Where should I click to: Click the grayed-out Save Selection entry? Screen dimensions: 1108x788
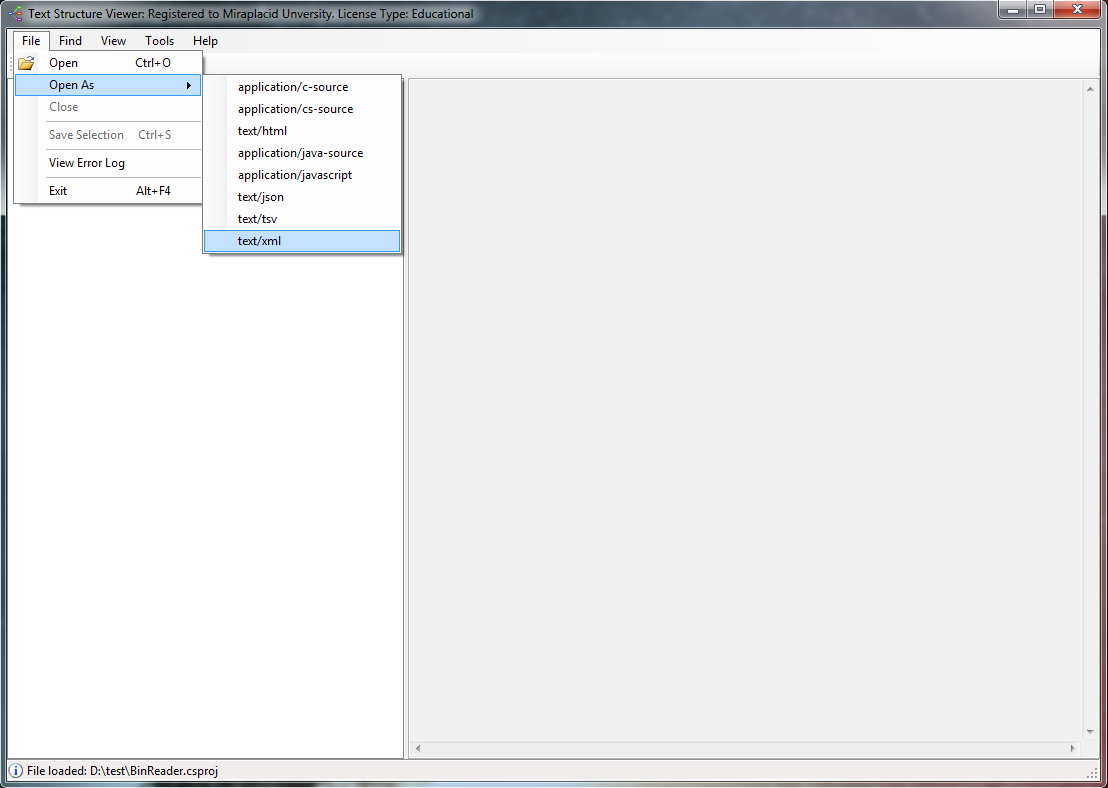(108, 135)
